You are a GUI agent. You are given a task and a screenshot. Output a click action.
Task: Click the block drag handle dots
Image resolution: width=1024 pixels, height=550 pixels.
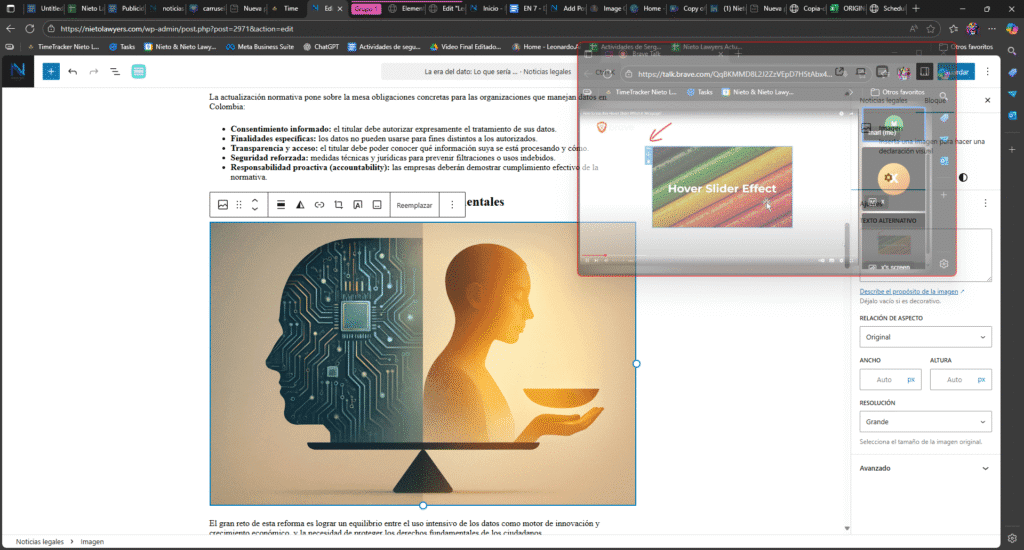[x=239, y=205]
